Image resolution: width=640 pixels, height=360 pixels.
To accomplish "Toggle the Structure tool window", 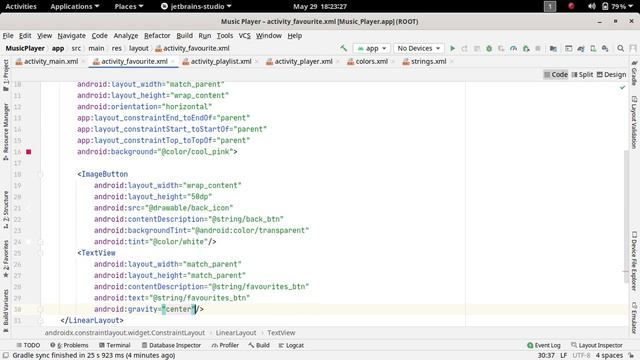I will [x=6, y=209].
